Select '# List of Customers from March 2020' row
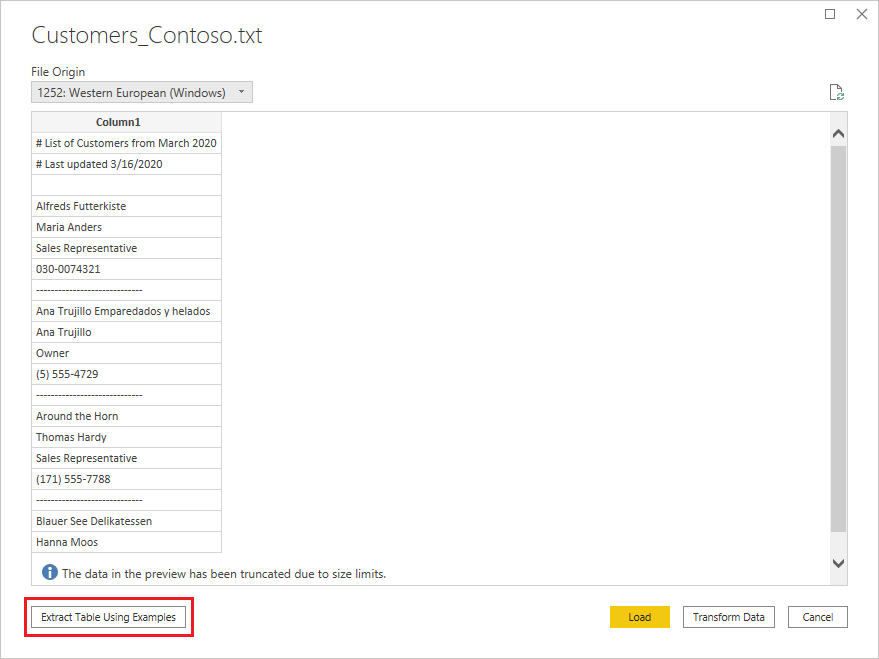This screenshot has width=879, height=659. 127,143
